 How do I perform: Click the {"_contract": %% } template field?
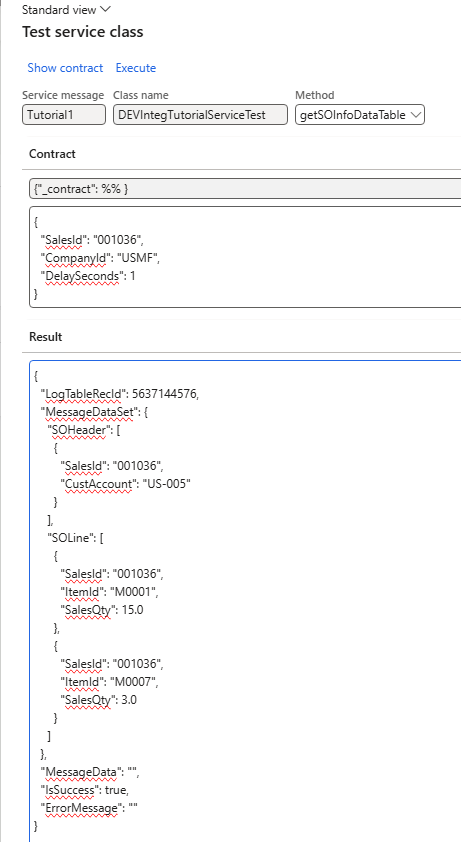click(244, 189)
